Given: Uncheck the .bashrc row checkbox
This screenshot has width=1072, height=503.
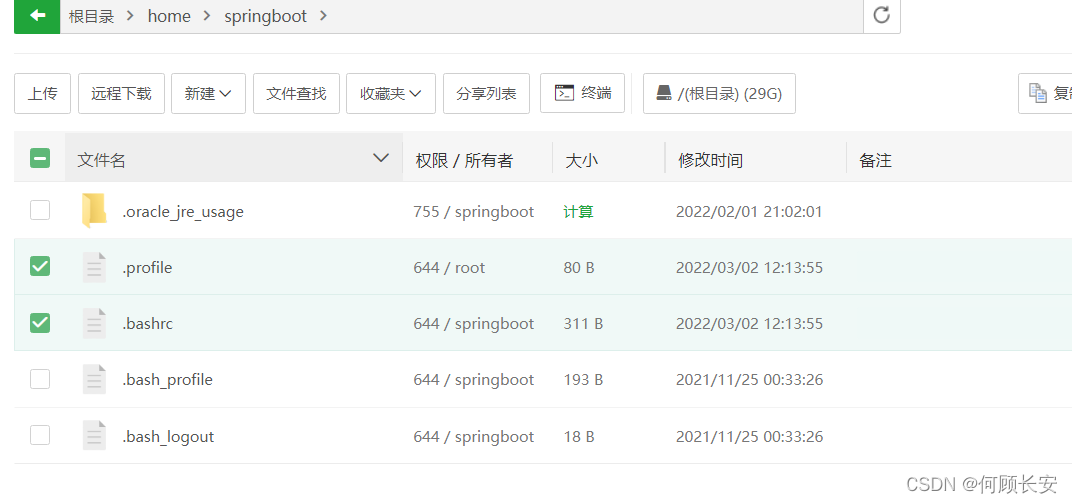Looking at the screenshot, I should pos(40,323).
